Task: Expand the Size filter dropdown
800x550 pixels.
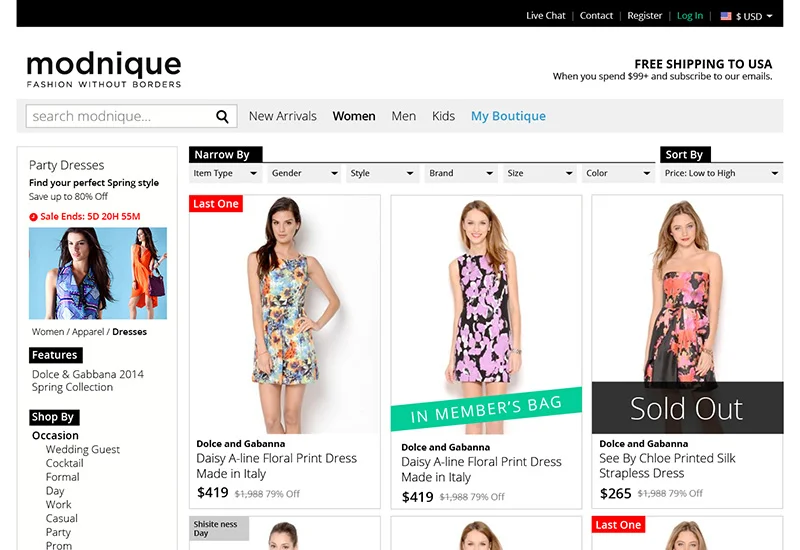Action: [x=539, y=173]
